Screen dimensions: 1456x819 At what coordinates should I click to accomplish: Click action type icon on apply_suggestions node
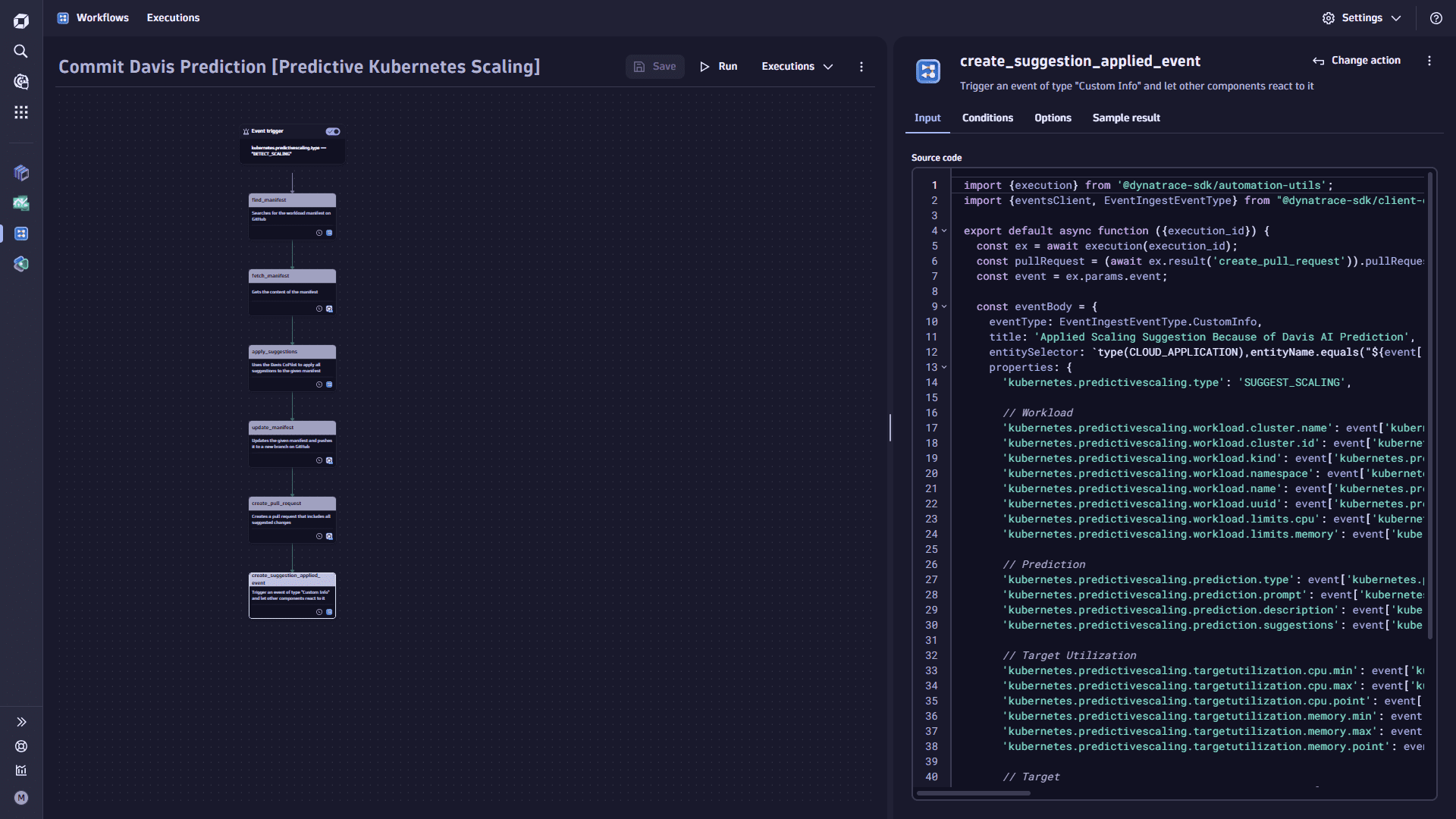pos(329,384)
